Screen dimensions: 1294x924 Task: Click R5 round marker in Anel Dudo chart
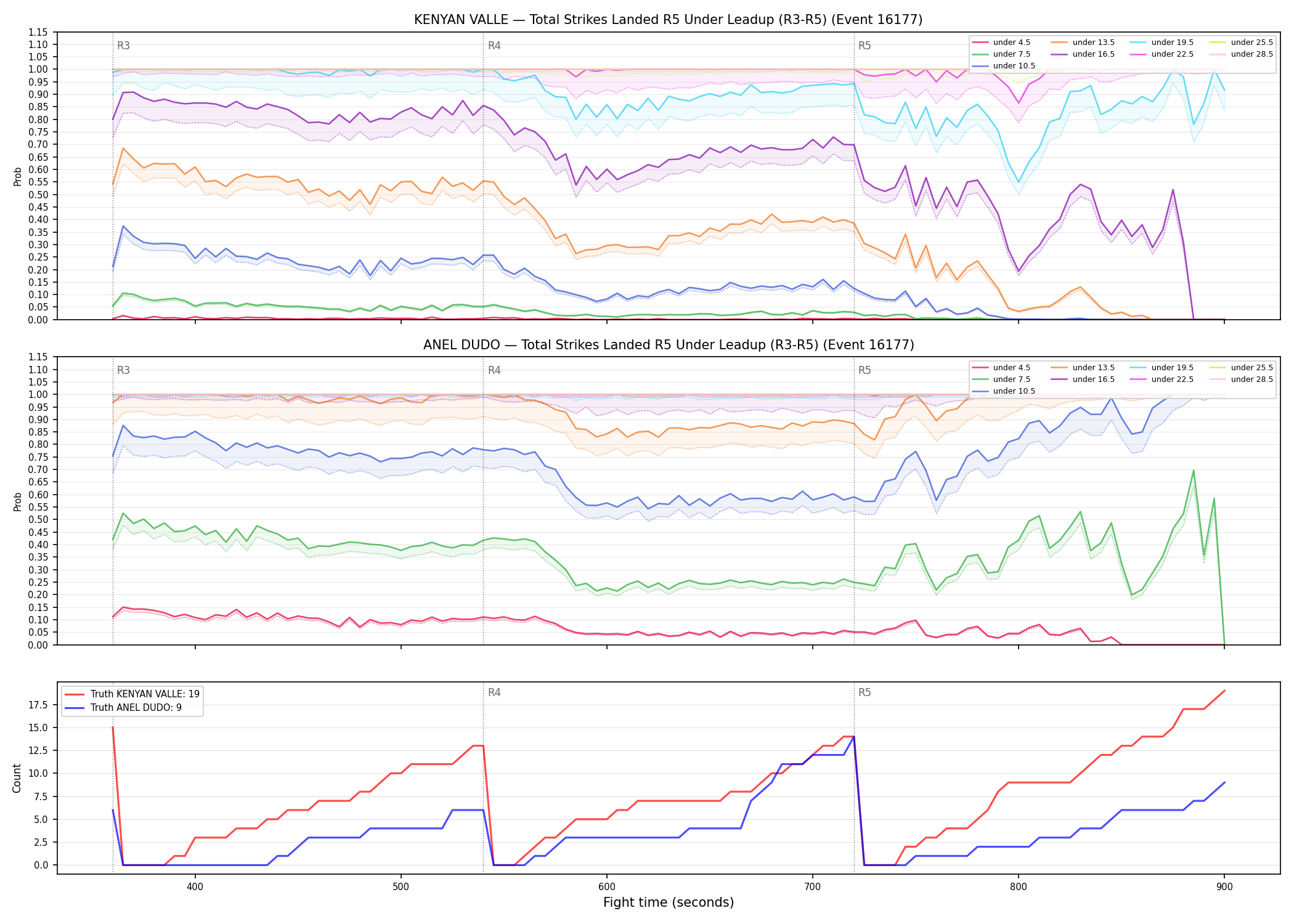pos(865,370)
